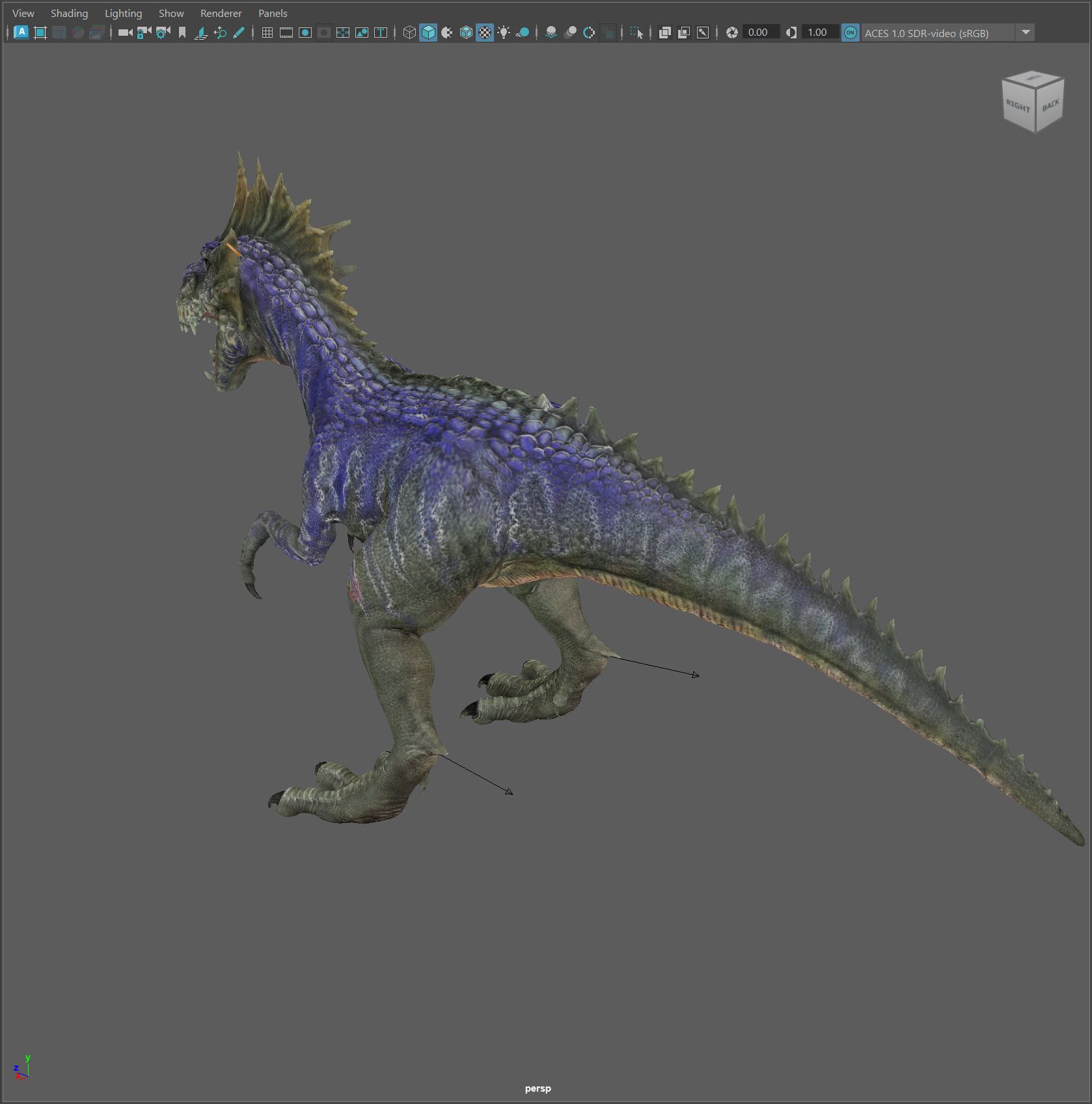Toggle the Safe Title 'T' icon

click(381, 33)
